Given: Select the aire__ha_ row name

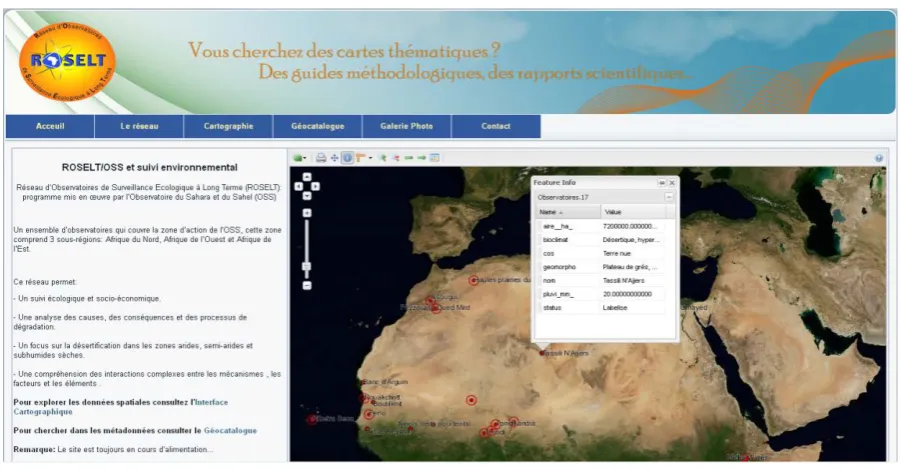Looking at the screenshot, I should pyautogui.click(x=557, y=226).
